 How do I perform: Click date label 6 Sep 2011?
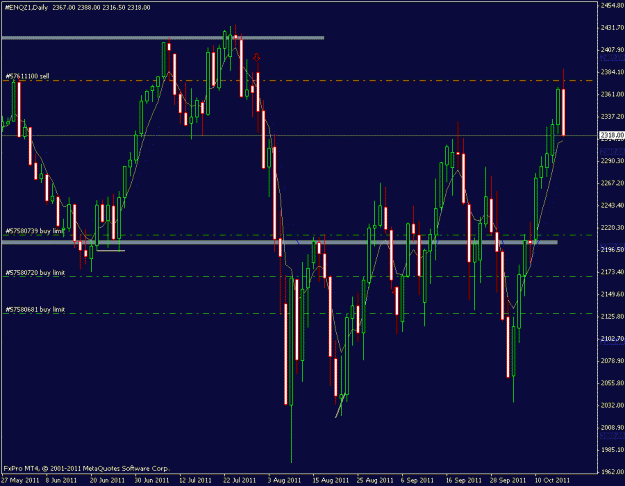click(x=417, y=480)
